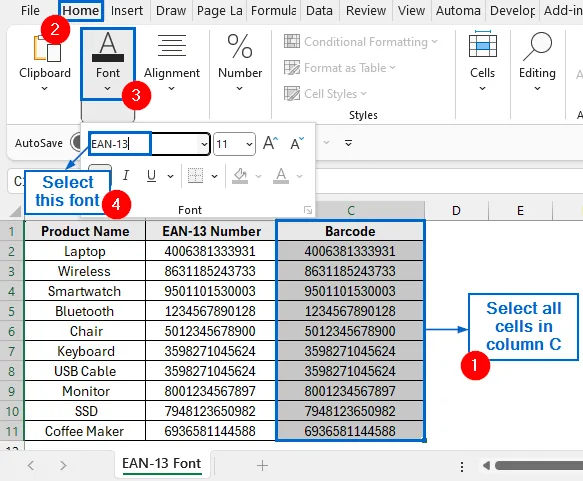Select Barcode cell 5012345678900

point(350,331)
